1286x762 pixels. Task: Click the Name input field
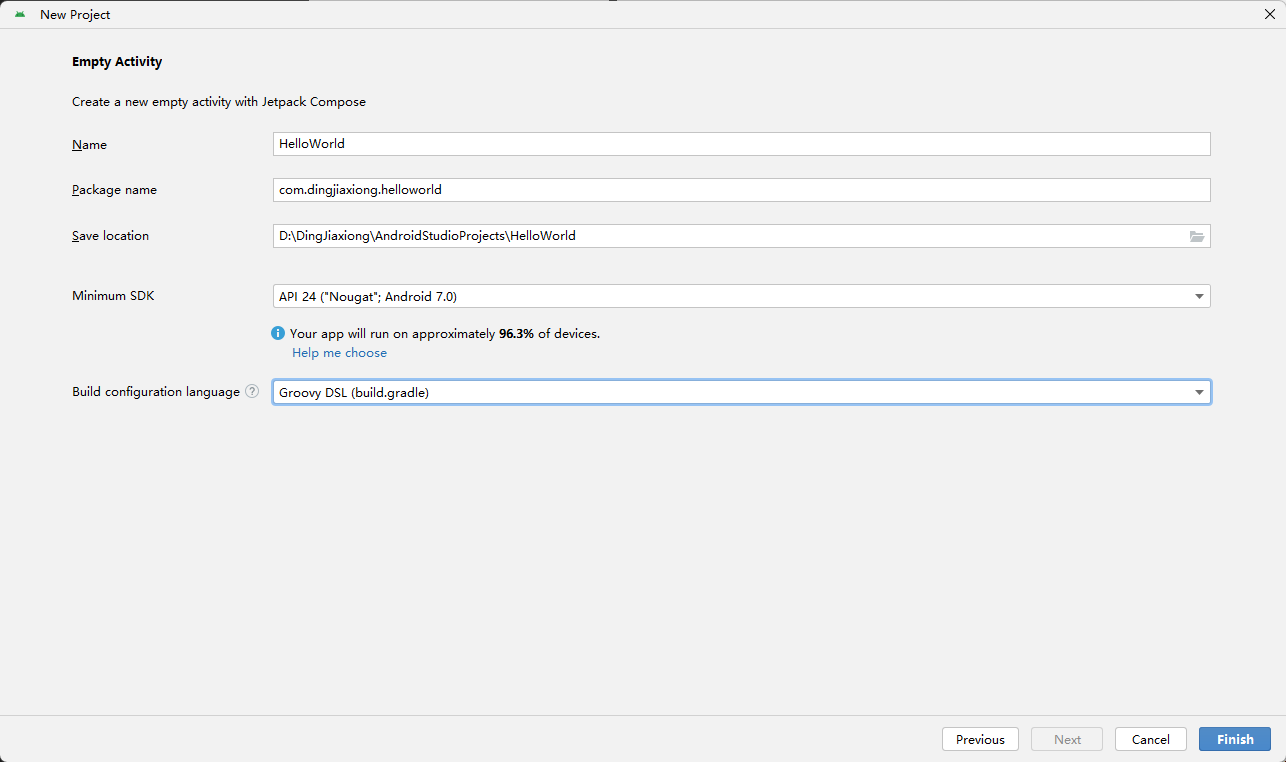click(x=741, y=144)
